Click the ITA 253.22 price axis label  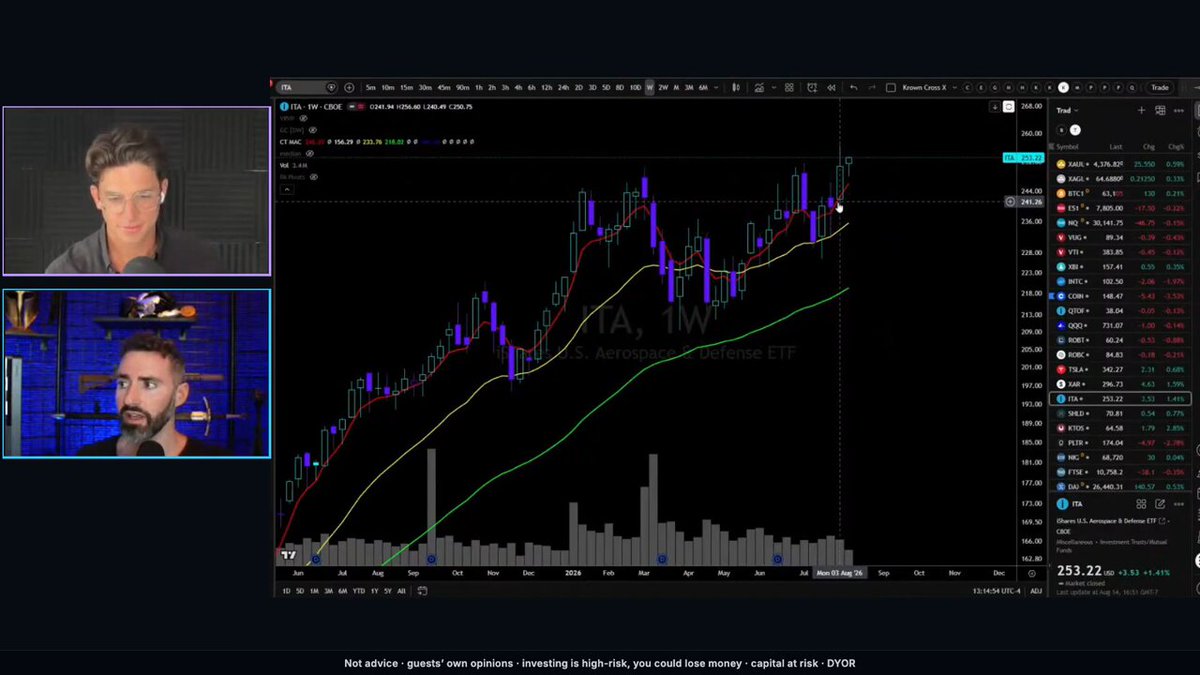pyautogui.click(x=1024, y=158)
